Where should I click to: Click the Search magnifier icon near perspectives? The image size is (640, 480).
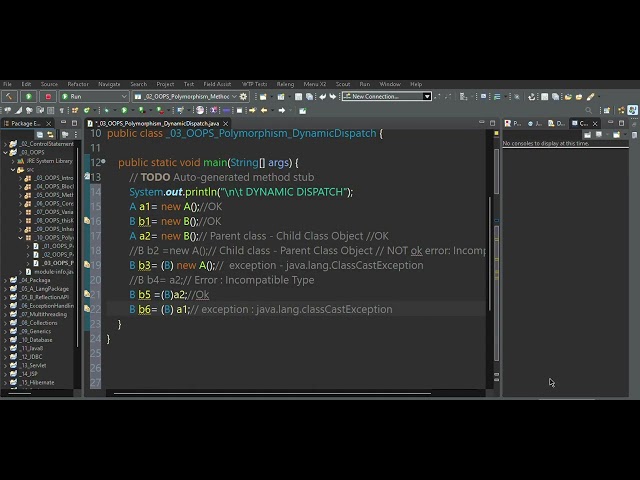(x=588, y=110)
